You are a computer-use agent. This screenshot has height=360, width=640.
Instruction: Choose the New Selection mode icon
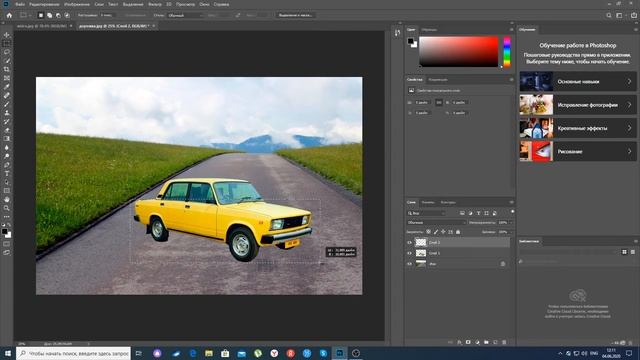coord(40,15)
